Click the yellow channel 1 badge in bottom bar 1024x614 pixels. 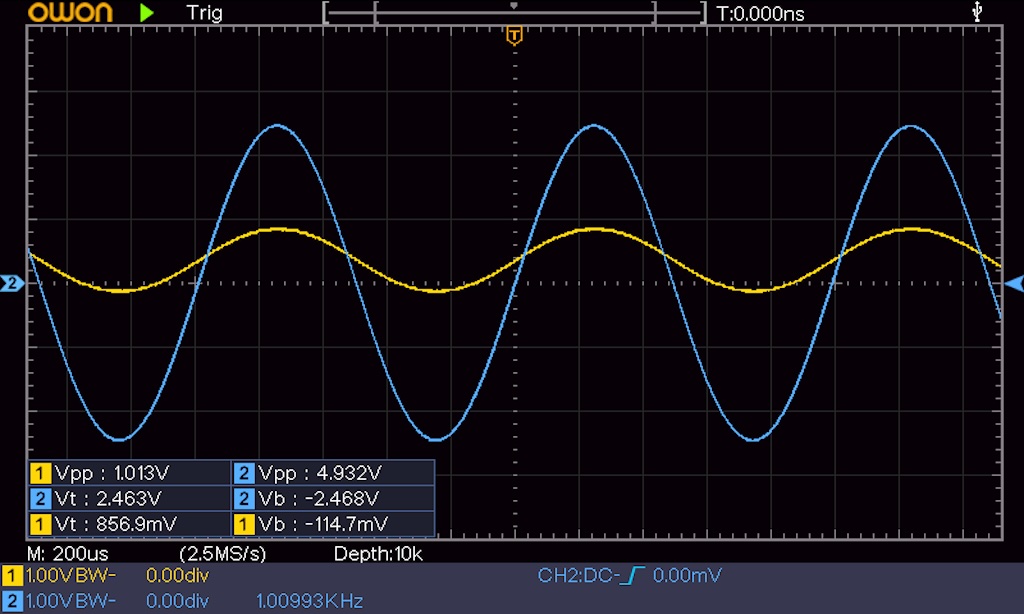pos(12,576)
